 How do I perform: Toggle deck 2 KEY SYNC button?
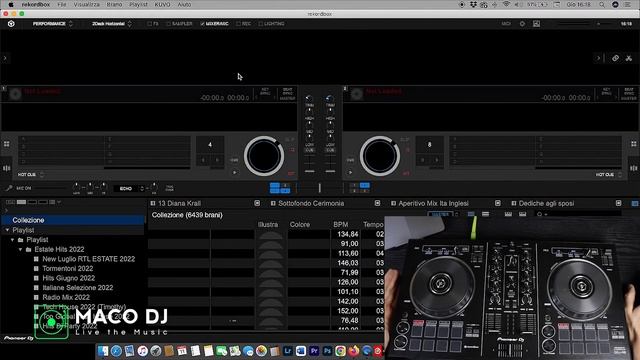pyautogui.click(x=606, y=91)
